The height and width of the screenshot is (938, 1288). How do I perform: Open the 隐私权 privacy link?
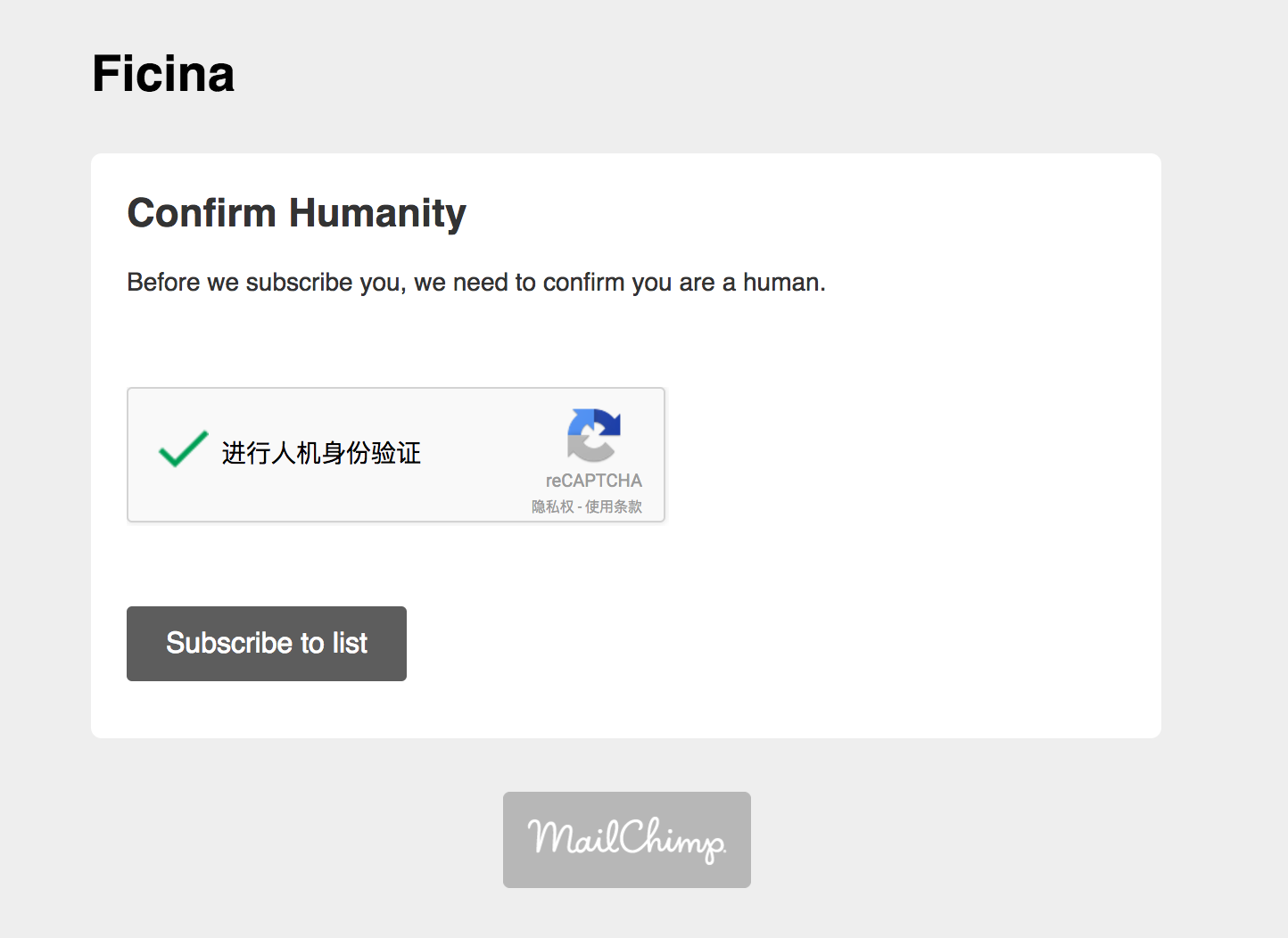[x=553, y=506]
